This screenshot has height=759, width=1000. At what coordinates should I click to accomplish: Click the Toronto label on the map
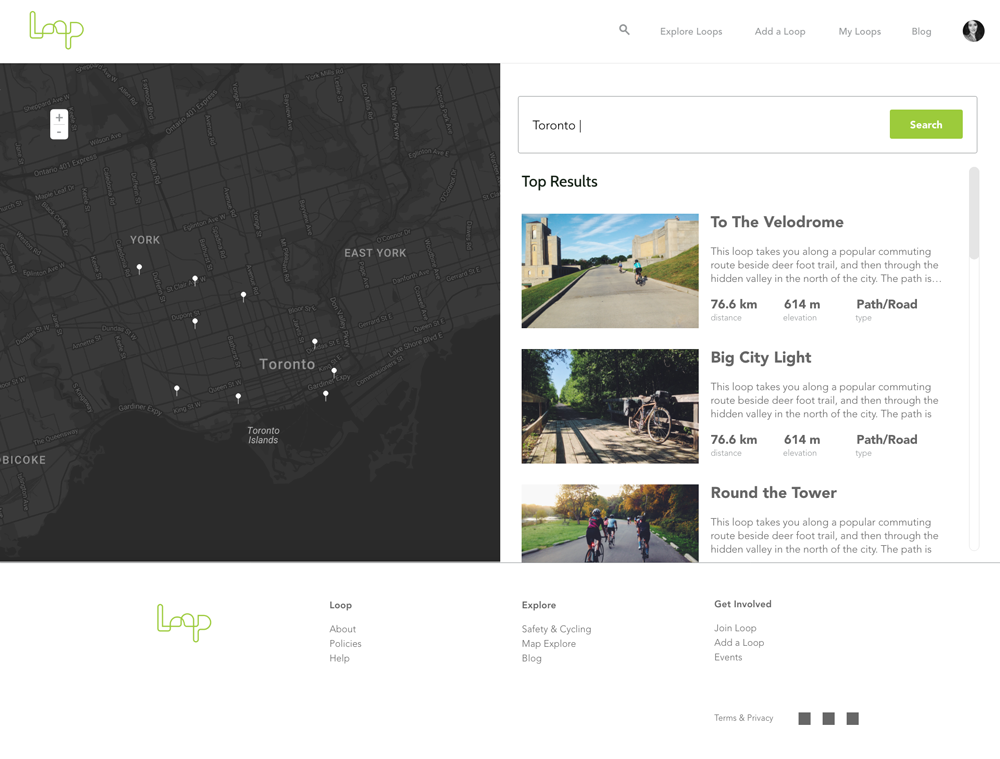287,364
